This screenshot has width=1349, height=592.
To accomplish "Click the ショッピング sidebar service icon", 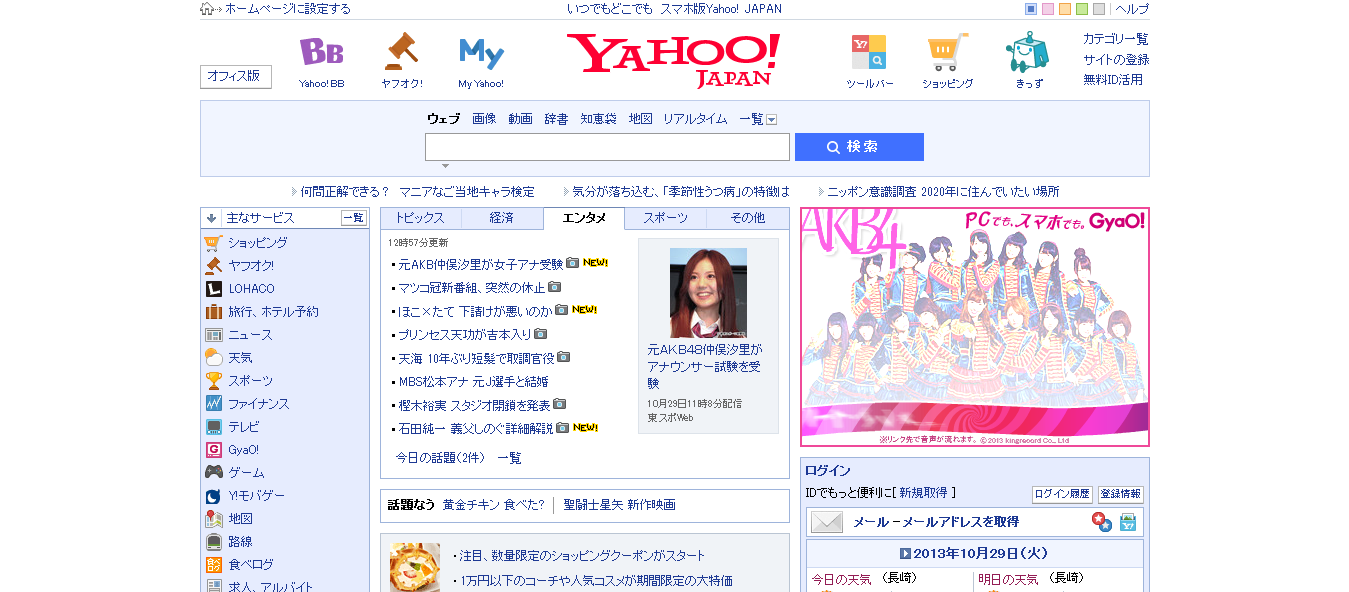I will [x=213, y=243].
